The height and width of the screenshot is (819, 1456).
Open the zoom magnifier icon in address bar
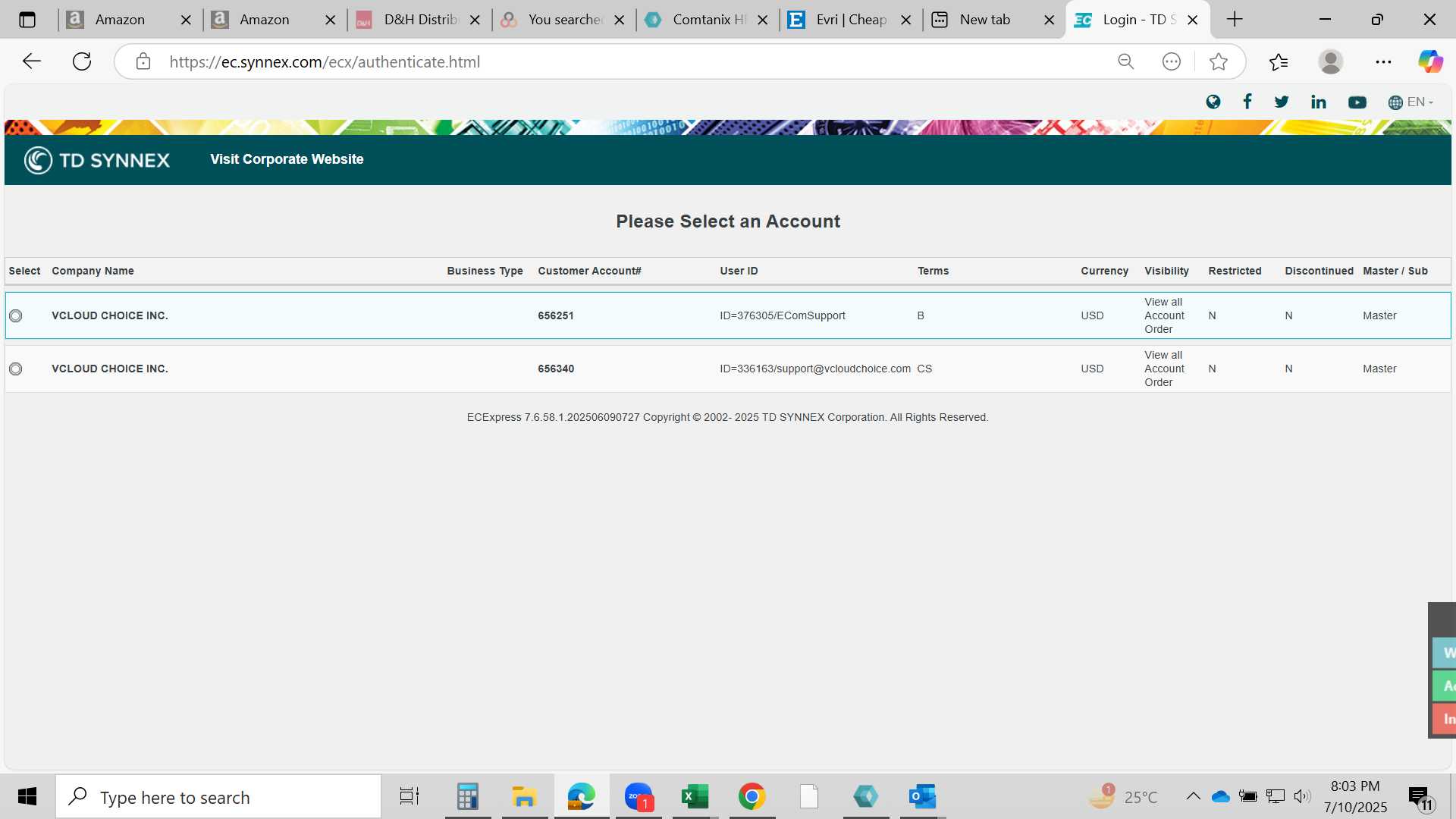(1126, 61)
